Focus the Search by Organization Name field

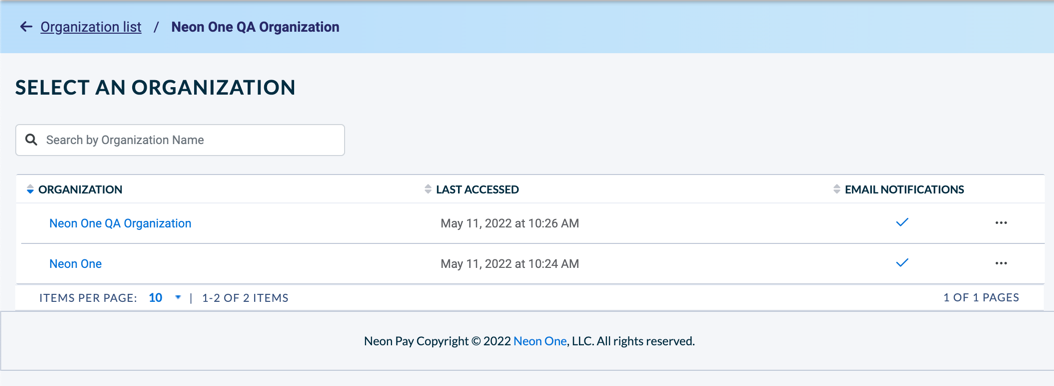[x=180, y=140]
